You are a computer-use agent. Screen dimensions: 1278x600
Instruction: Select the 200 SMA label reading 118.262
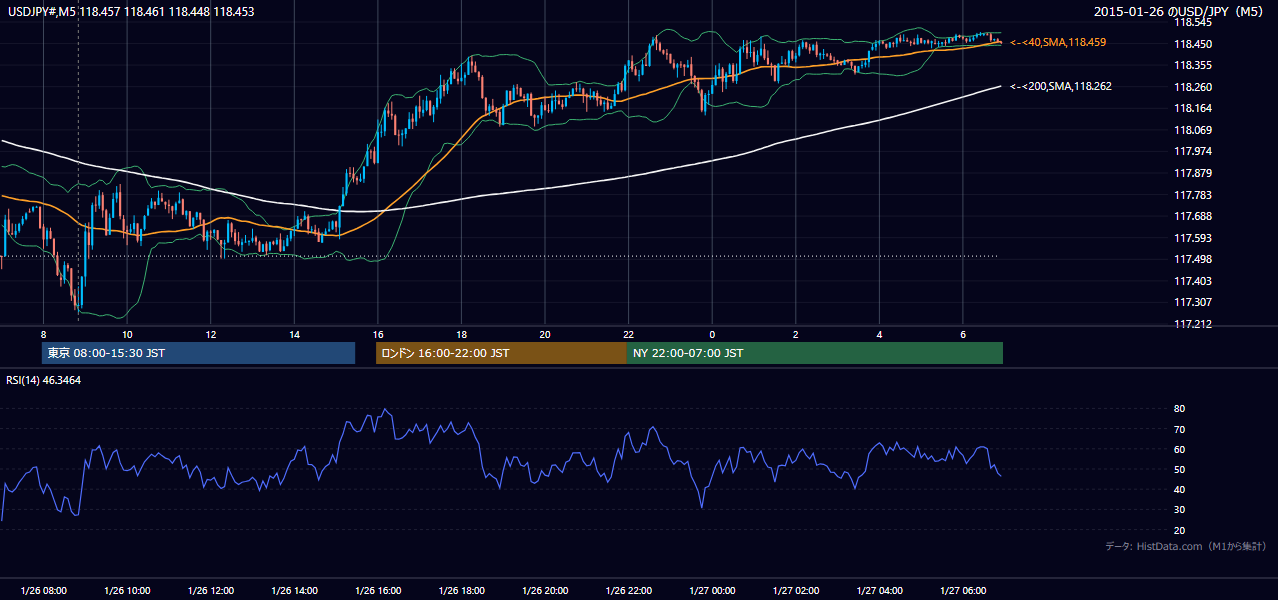[x=1060, y=86]
